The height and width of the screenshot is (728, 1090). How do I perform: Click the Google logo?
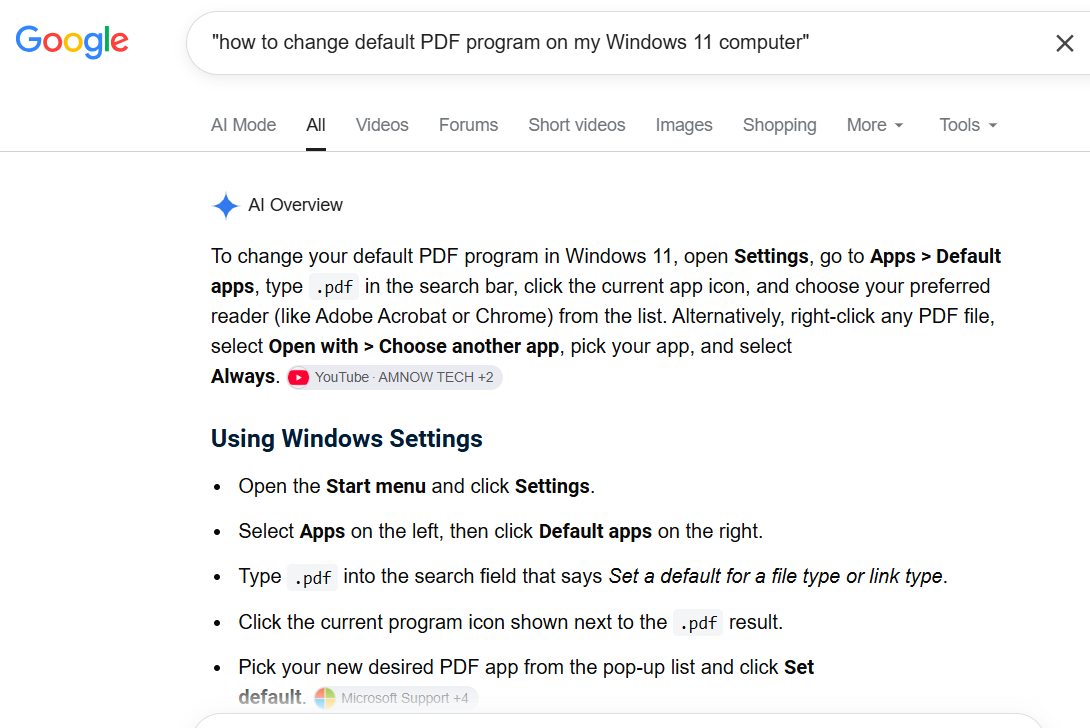[x=72, y=42]
